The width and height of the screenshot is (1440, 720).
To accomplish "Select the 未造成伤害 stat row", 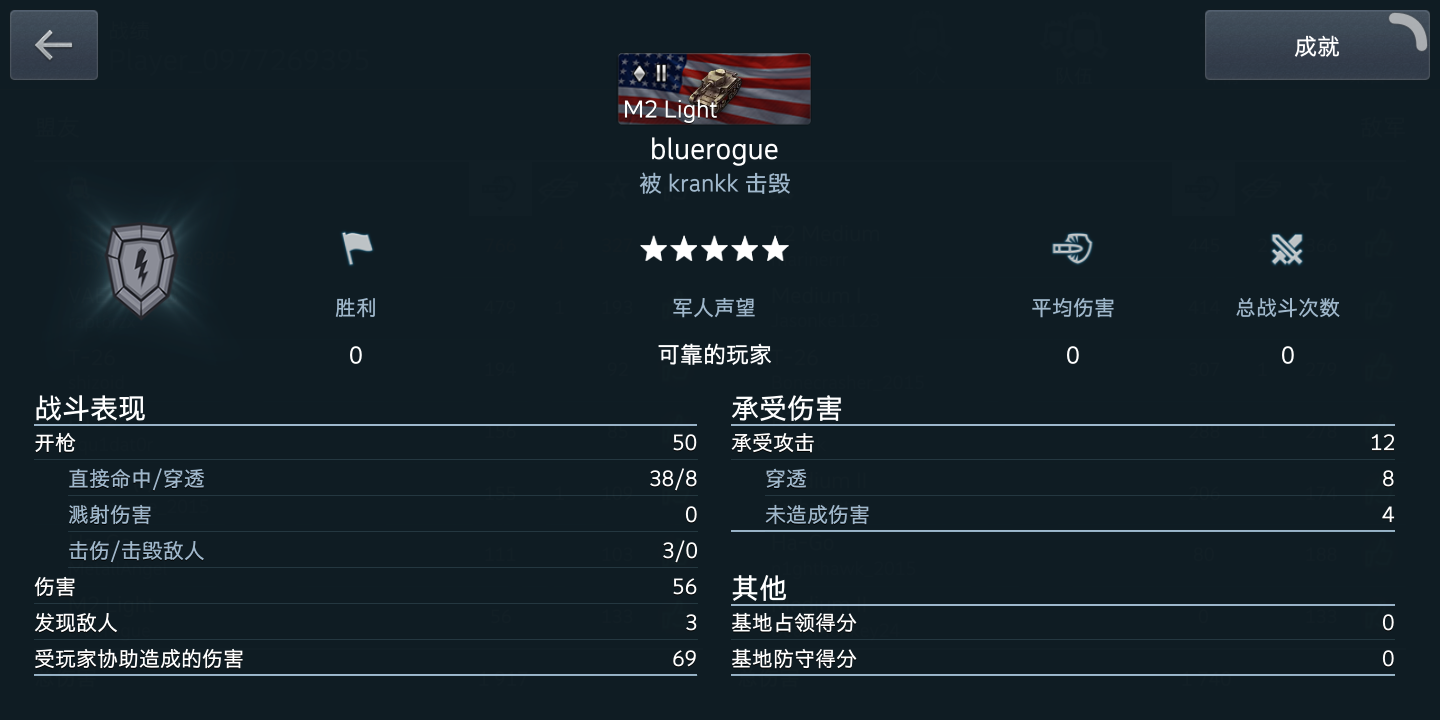I will pos(1080,515).
